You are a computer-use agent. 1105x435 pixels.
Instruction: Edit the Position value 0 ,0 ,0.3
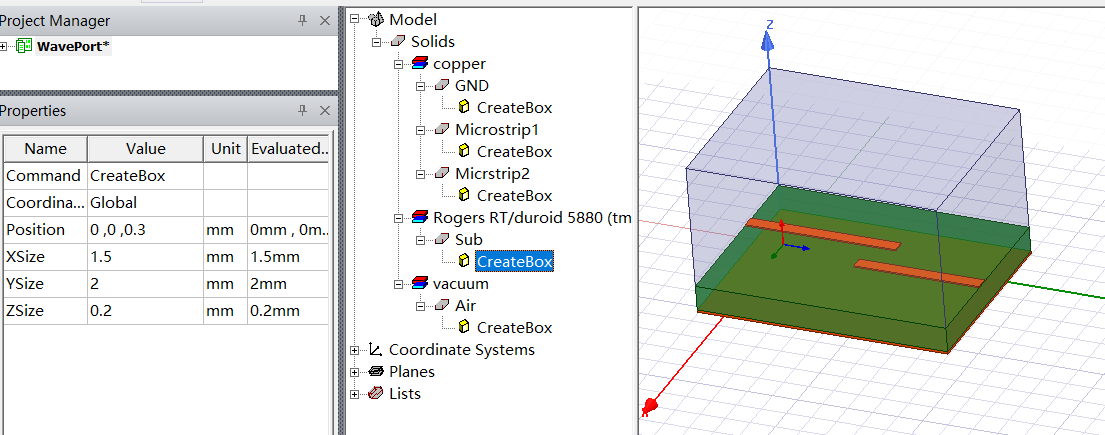[146, 230]
